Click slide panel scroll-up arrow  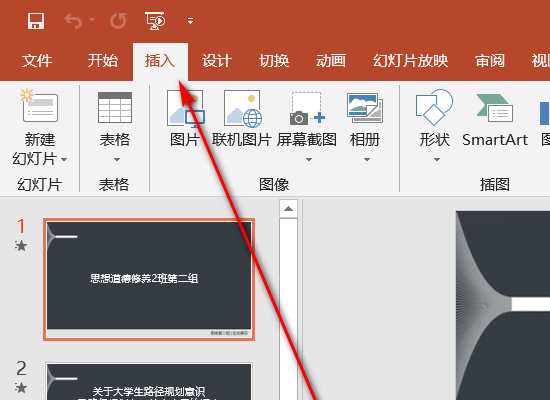(x=288, y=209)
